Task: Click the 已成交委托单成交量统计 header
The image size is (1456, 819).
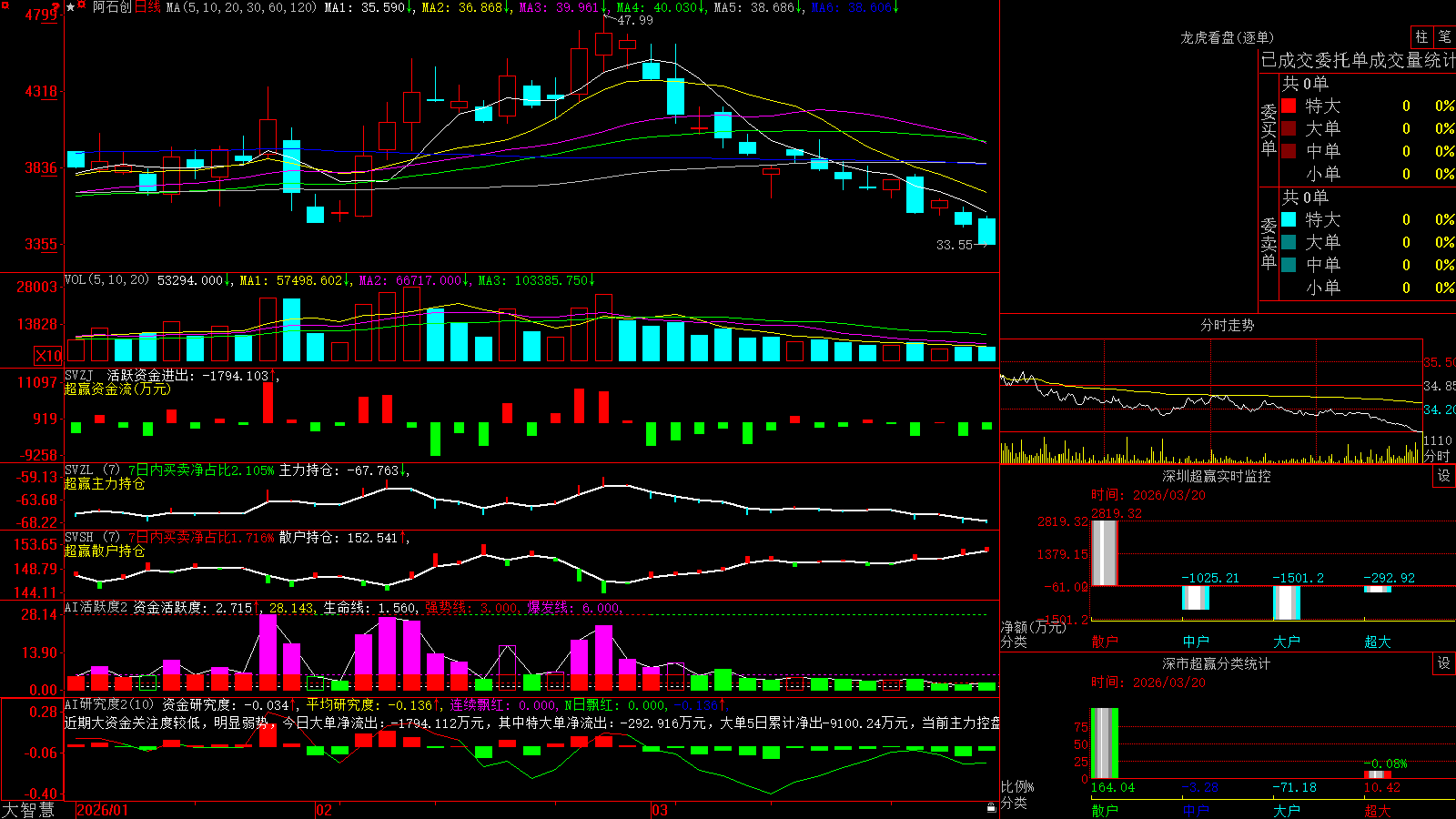Action: 1358,60
